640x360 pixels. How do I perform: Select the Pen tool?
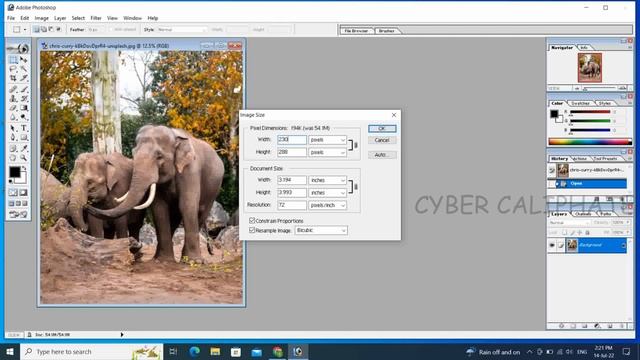13,137
